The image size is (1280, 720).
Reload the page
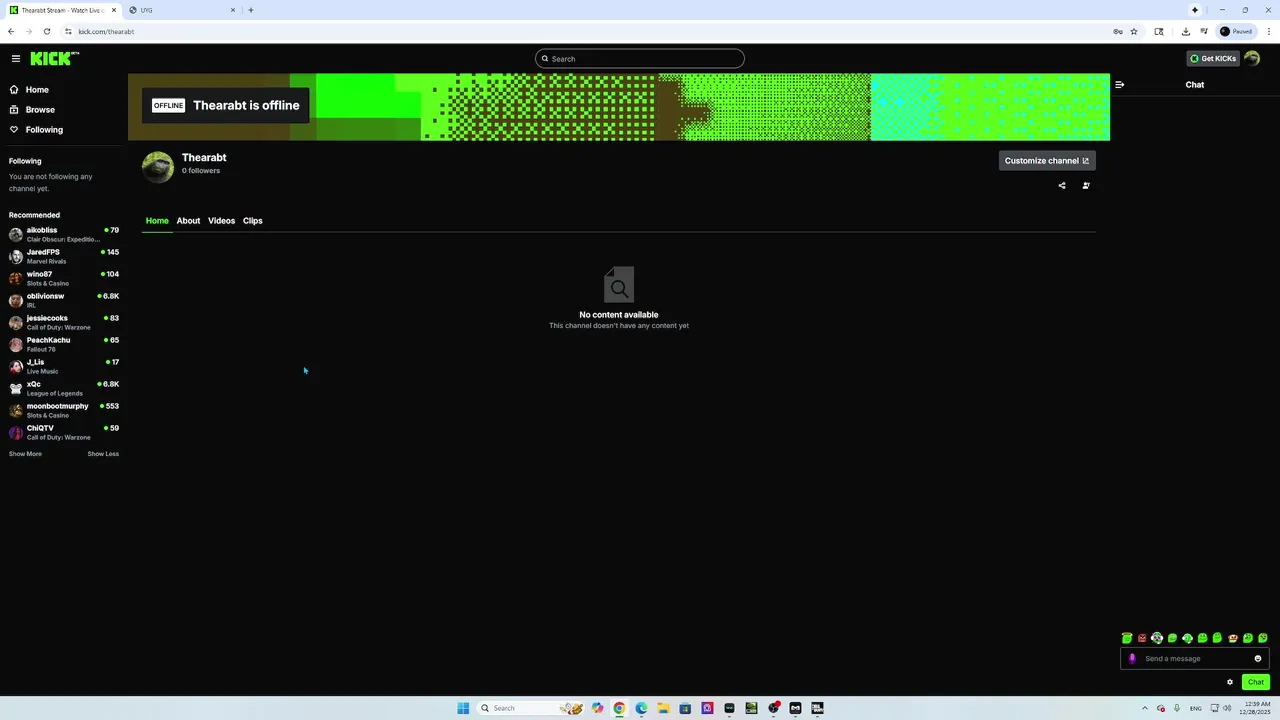tap(46, 31)
